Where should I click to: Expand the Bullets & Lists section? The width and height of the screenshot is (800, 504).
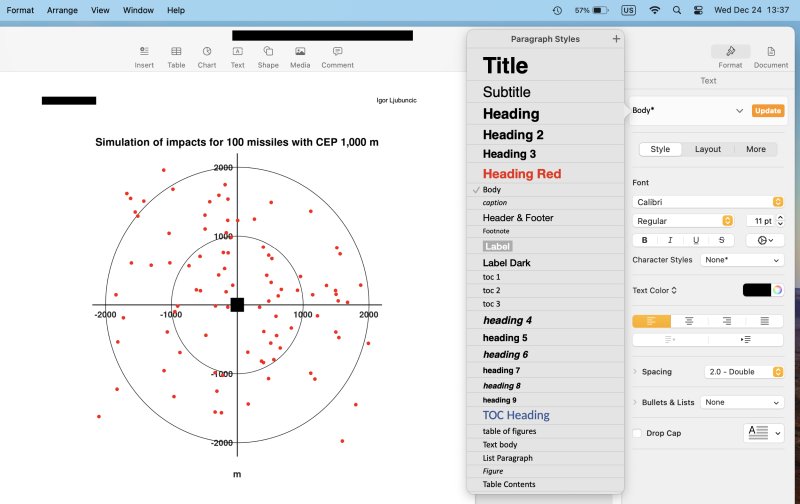[636, 402]
